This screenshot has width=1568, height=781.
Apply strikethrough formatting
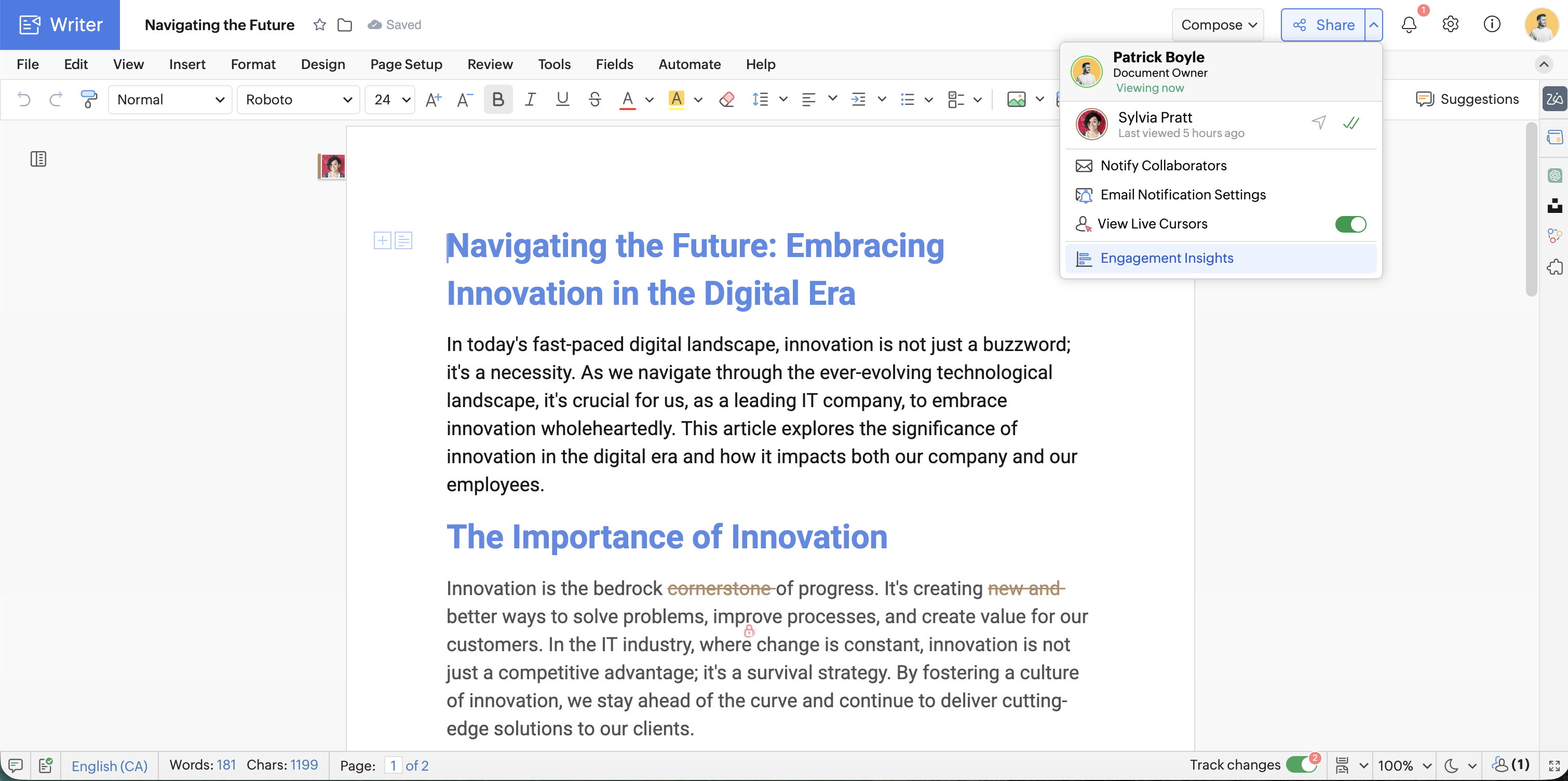pos(594,99)
